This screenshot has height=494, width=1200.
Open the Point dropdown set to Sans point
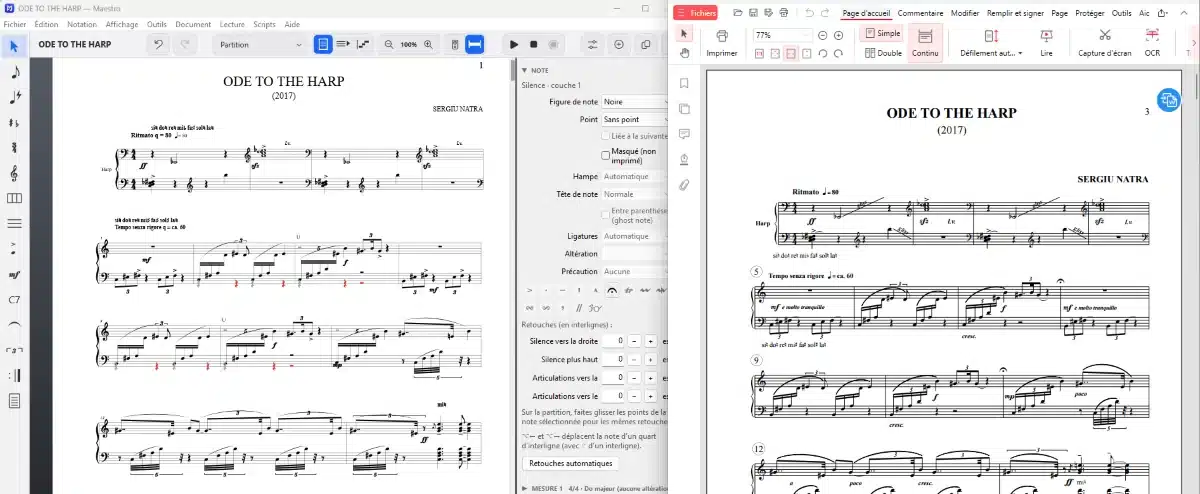tap(634, 119)
